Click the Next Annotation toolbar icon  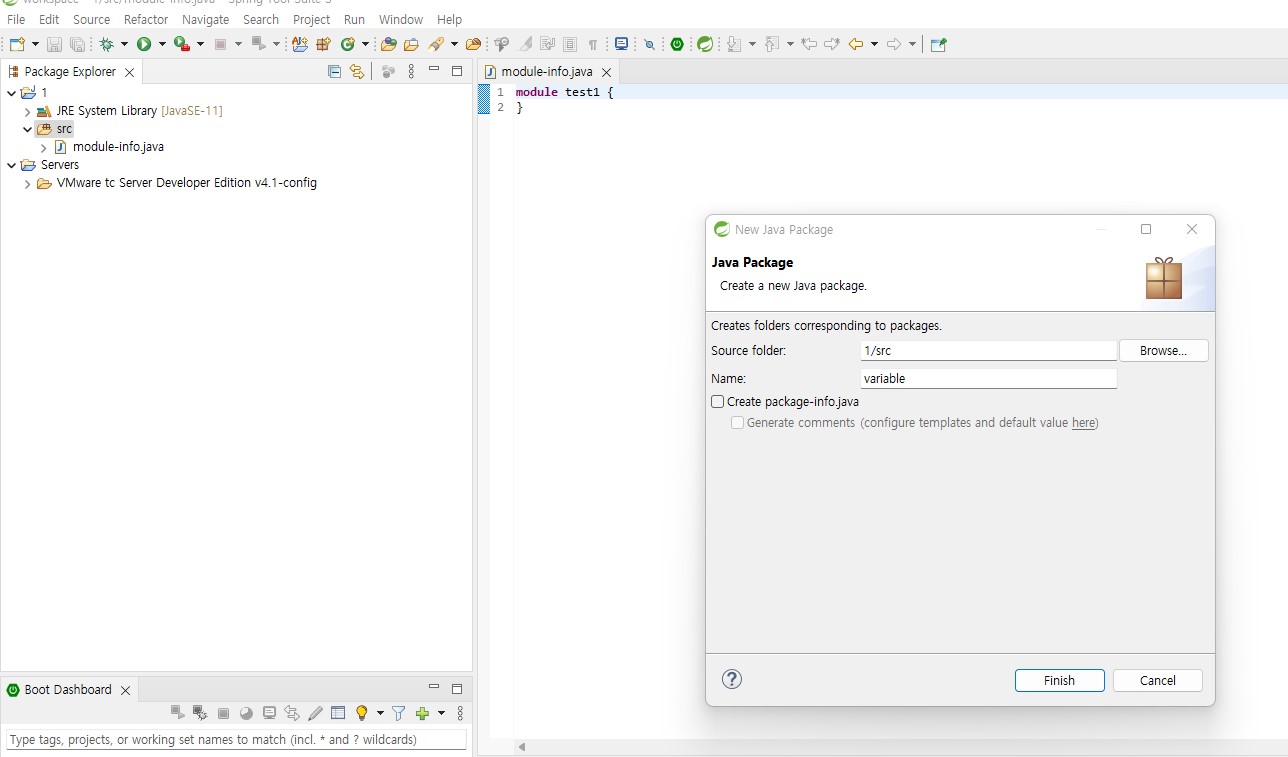point(734,44)
